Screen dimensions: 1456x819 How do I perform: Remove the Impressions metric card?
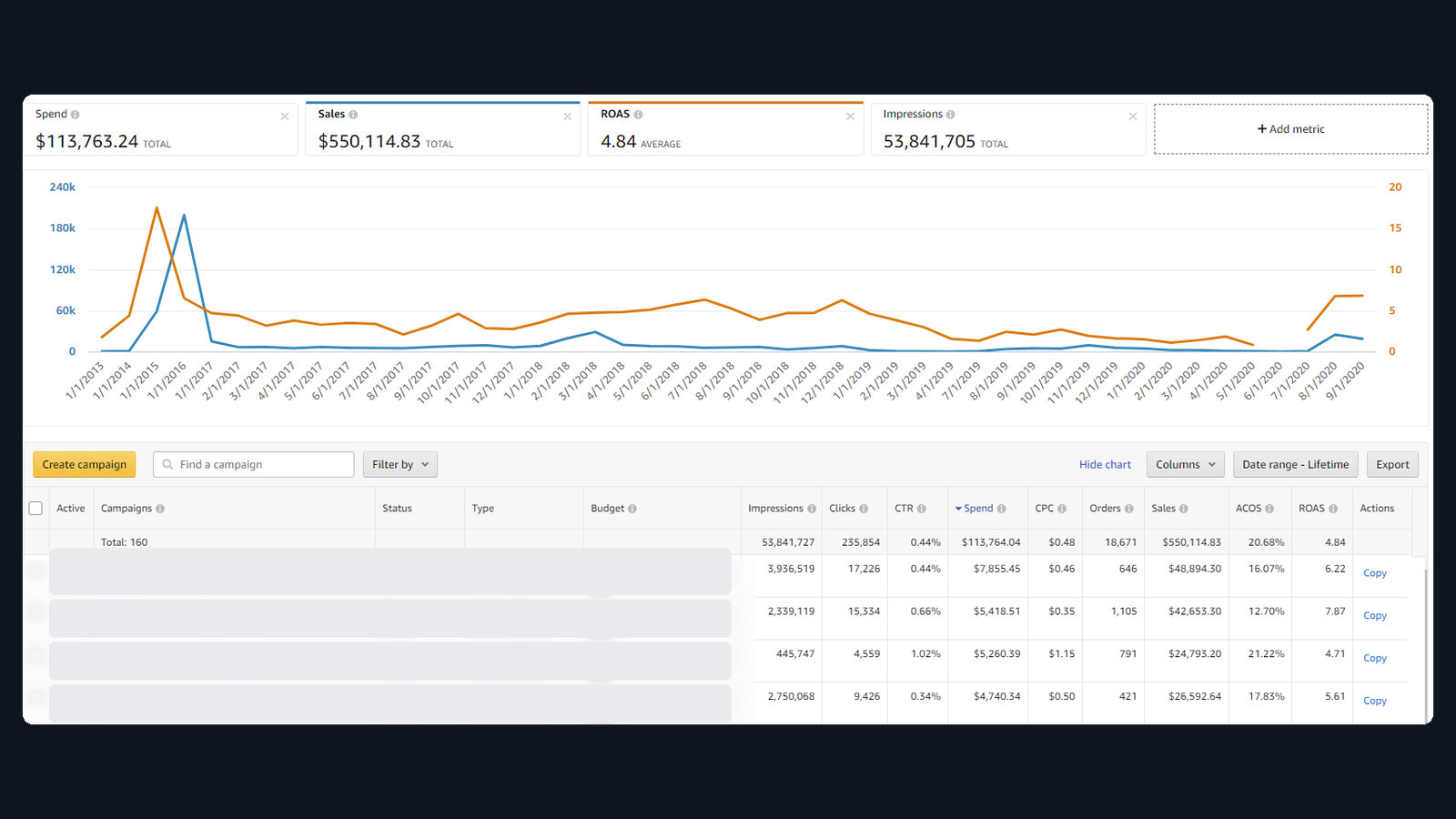[1133, 116]
